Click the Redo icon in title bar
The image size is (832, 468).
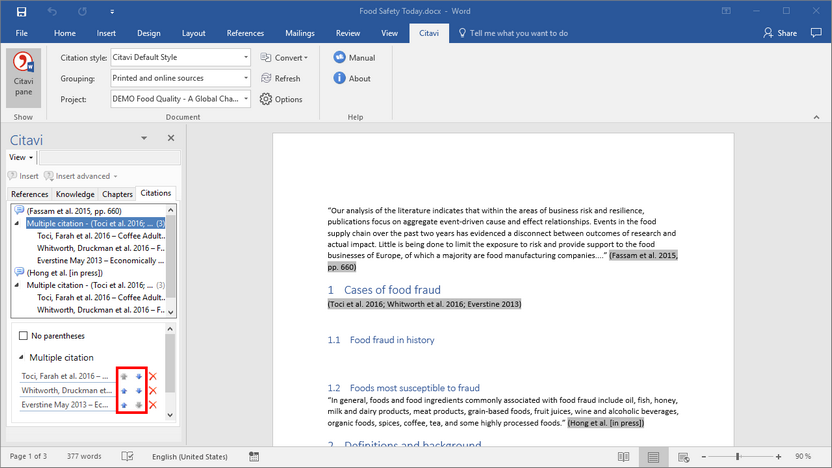pyautogui.click(x=82, y=11)
